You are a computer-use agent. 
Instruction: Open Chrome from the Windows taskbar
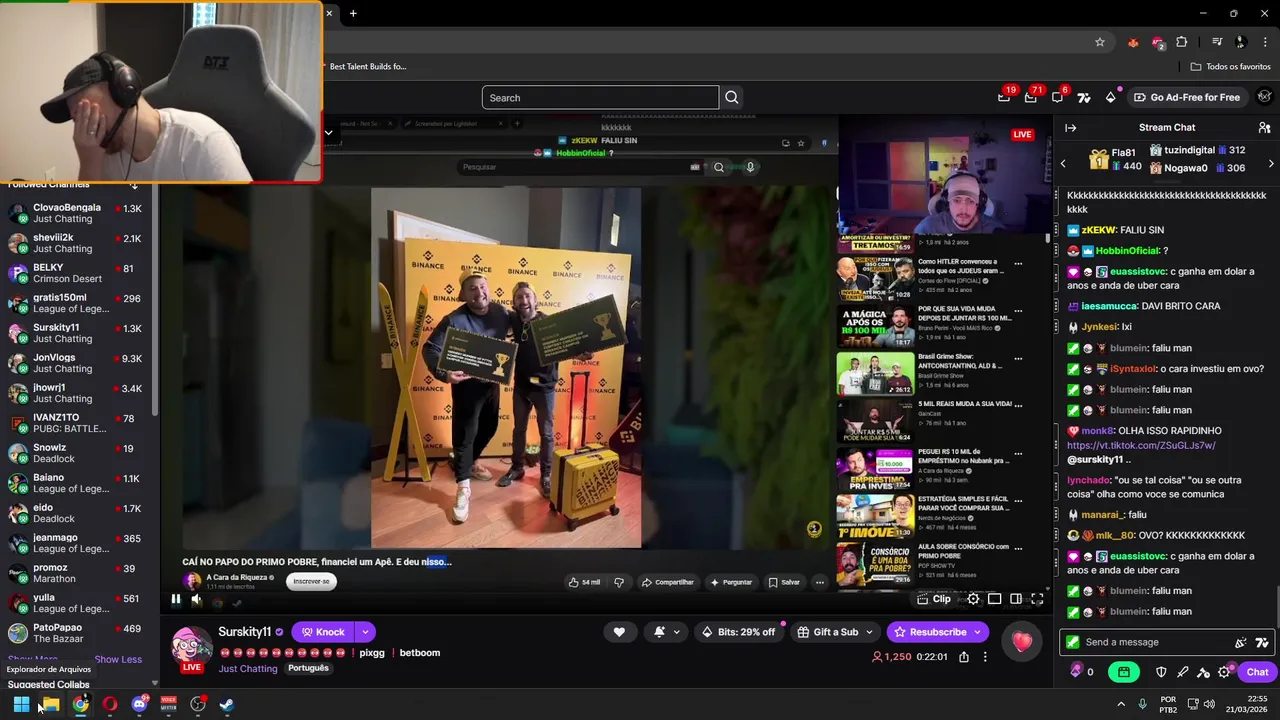pyautogui.click(x=80, y=704)
